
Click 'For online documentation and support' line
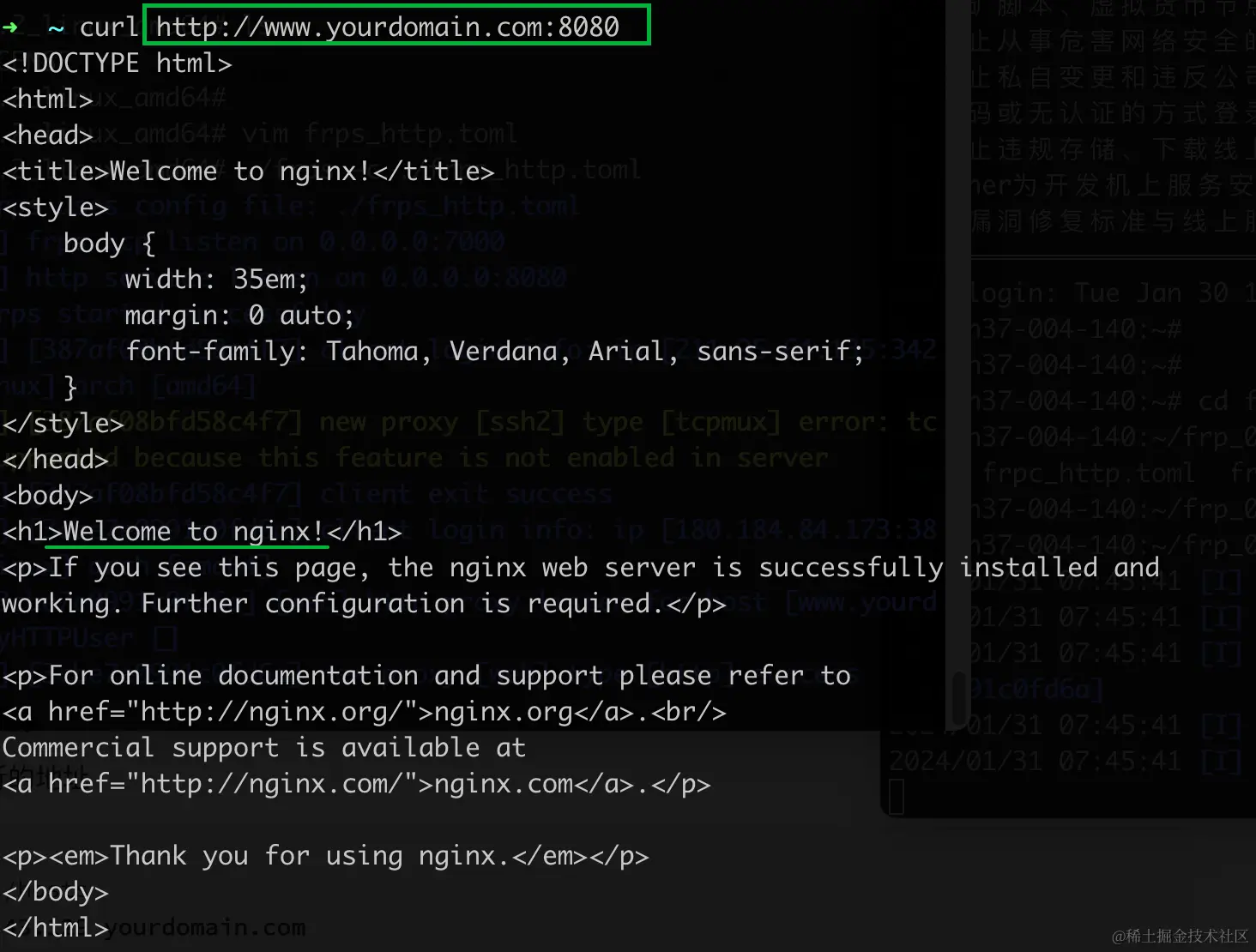426,676
